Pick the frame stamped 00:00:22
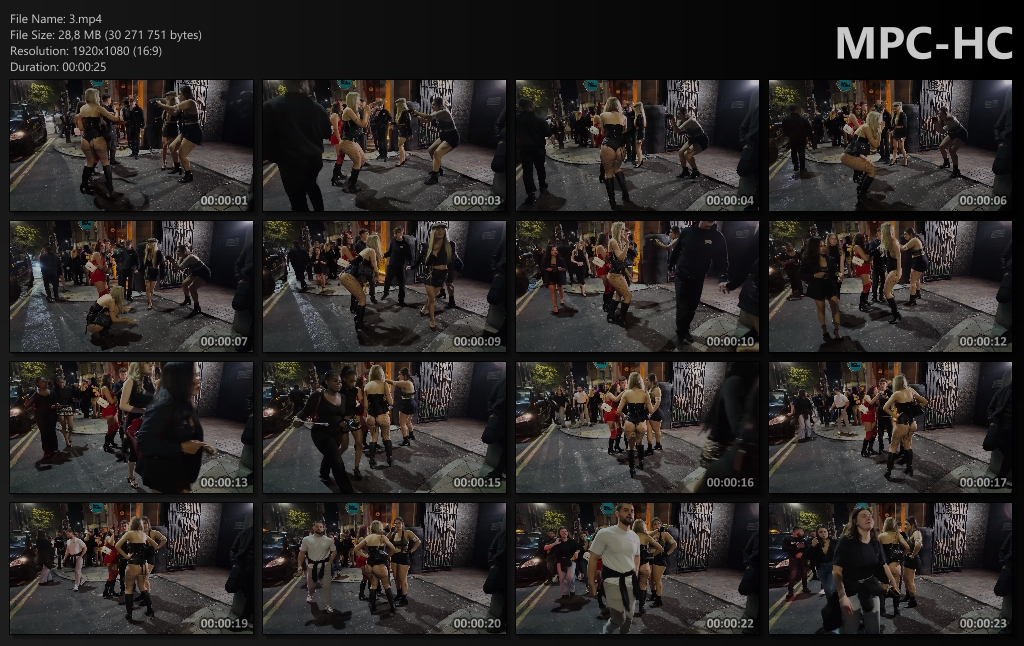1024x646 pixels. tap(637, 568)
